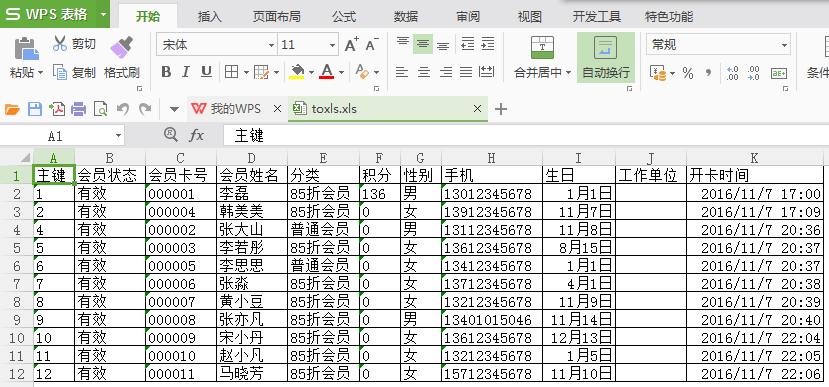Click the formula bar magnifier icon
The height and width of the screenshot is (387, 829).
click(x=170, y=135)
